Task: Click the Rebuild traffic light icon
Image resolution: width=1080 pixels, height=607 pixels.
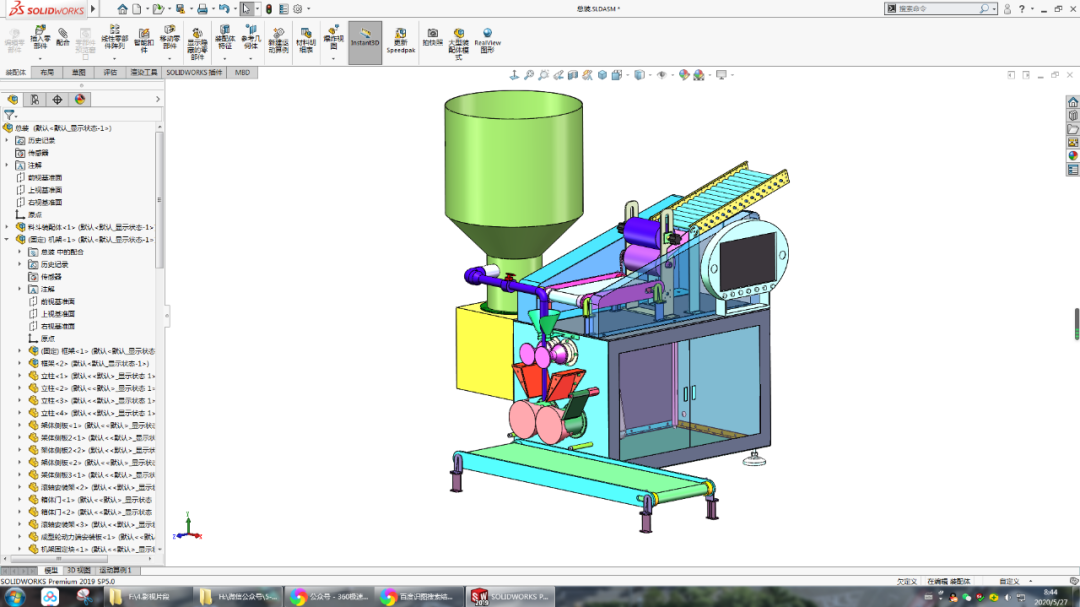Action: [x=269, y=9]
